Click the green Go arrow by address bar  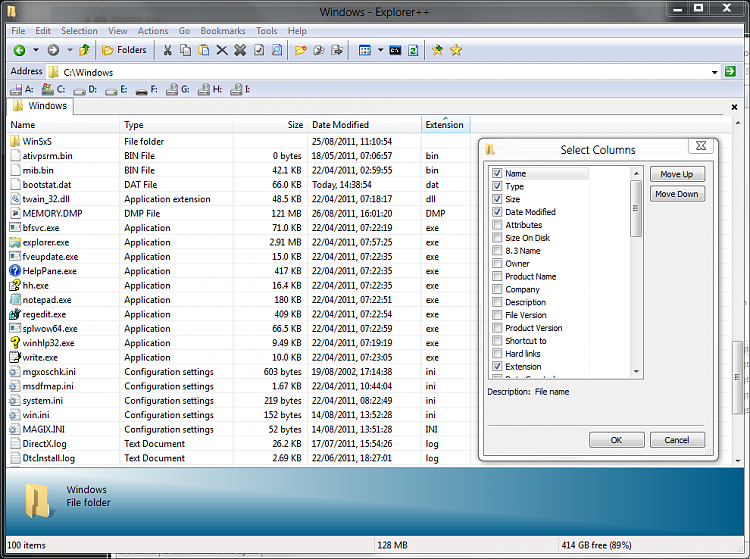(x=730, y=72)
